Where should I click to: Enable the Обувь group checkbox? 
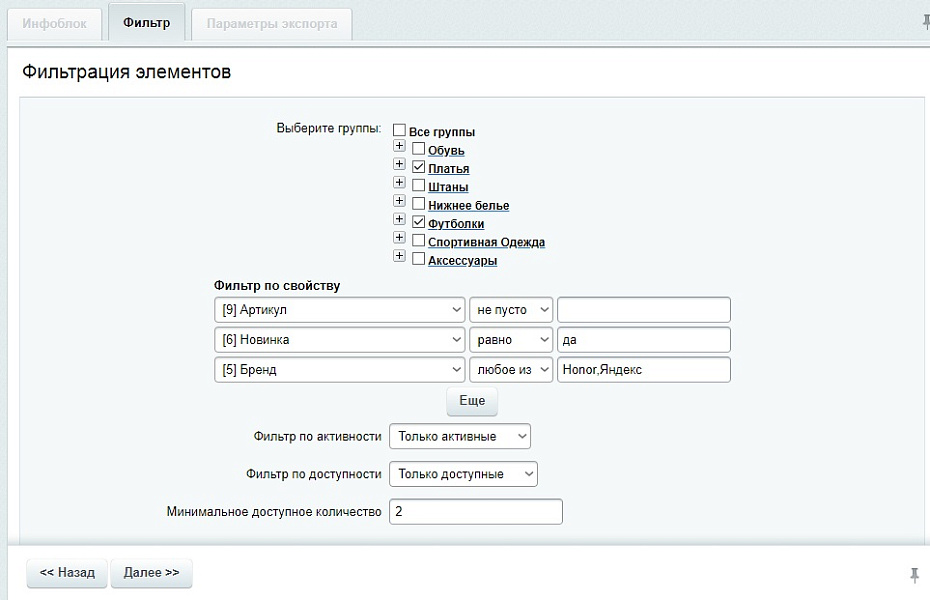pos(418,148)
